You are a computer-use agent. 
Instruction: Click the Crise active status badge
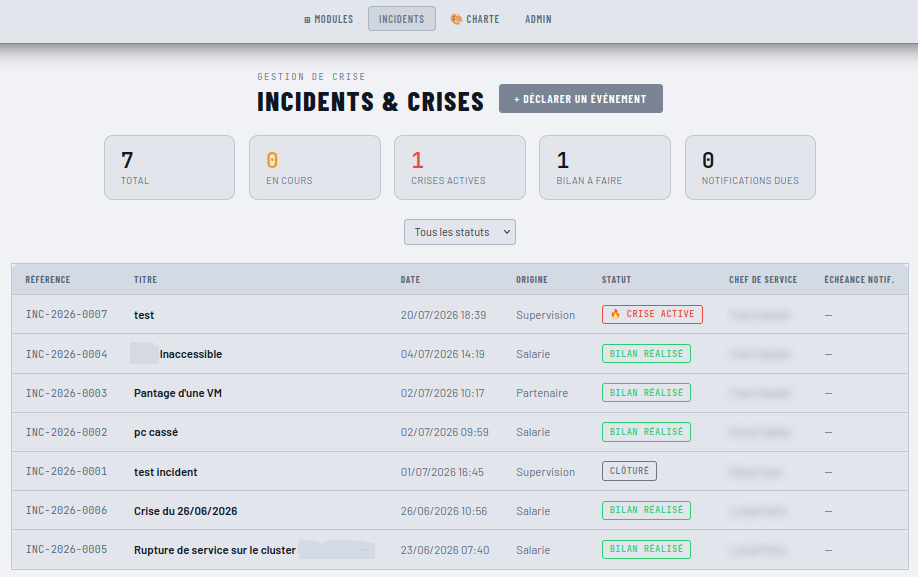[652, 314]
